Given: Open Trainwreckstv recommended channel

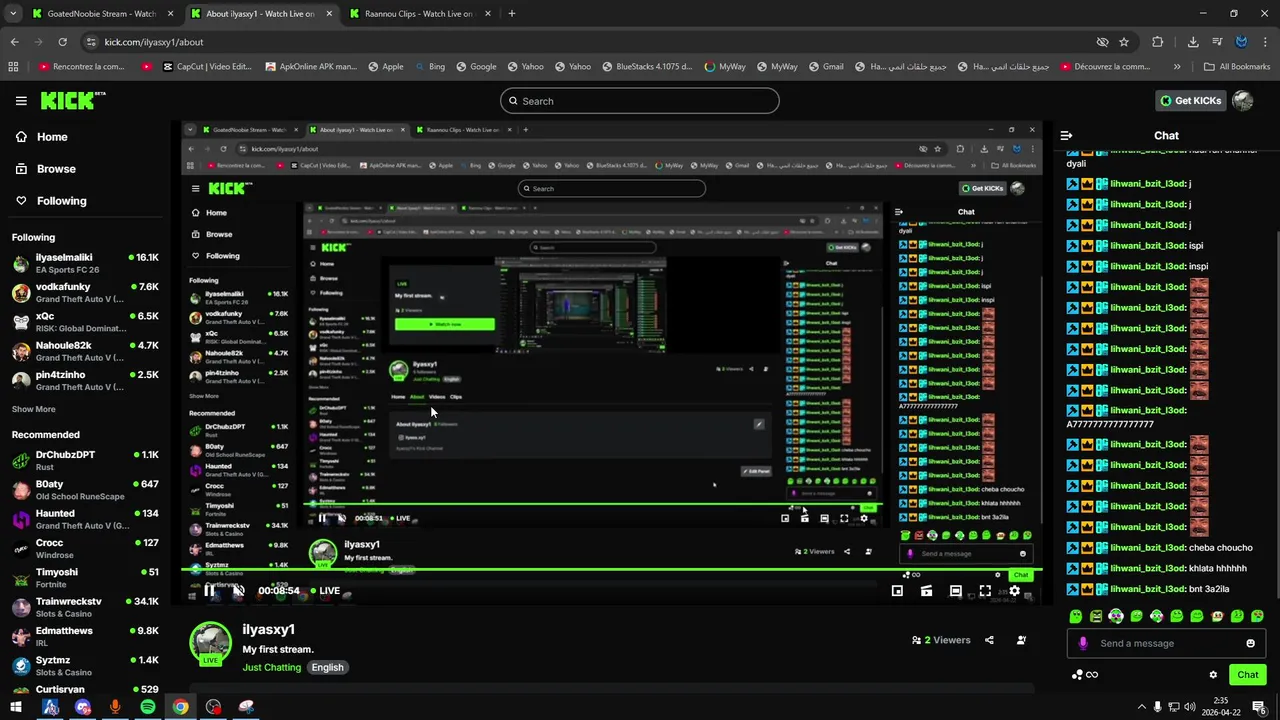Looking at the screenshot, I should (x=84, y=607).
